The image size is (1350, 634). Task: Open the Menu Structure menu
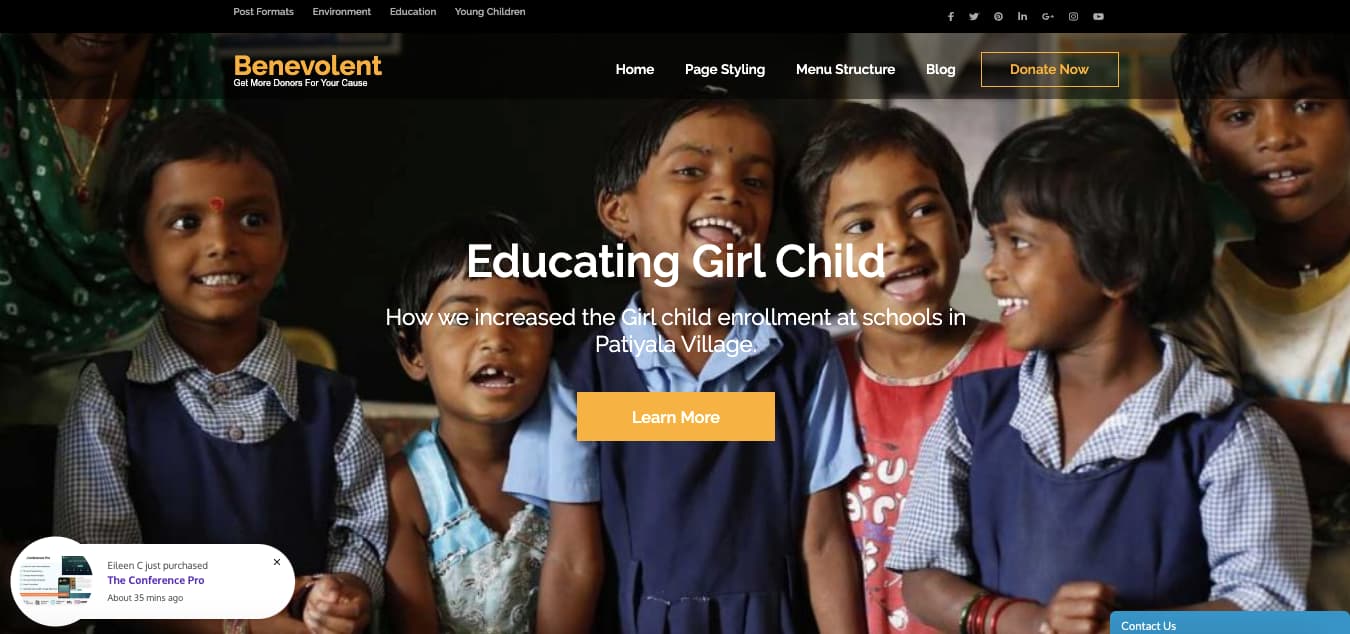[x=845, y=69]
